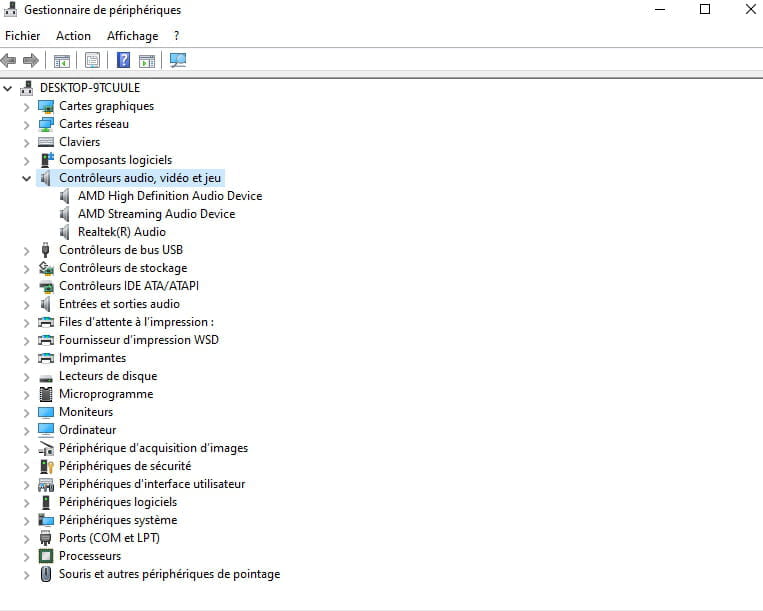Click the Lecteurs de disque drive icon
The width and height of the screenshot is (763, 611).
coord(46,377)
